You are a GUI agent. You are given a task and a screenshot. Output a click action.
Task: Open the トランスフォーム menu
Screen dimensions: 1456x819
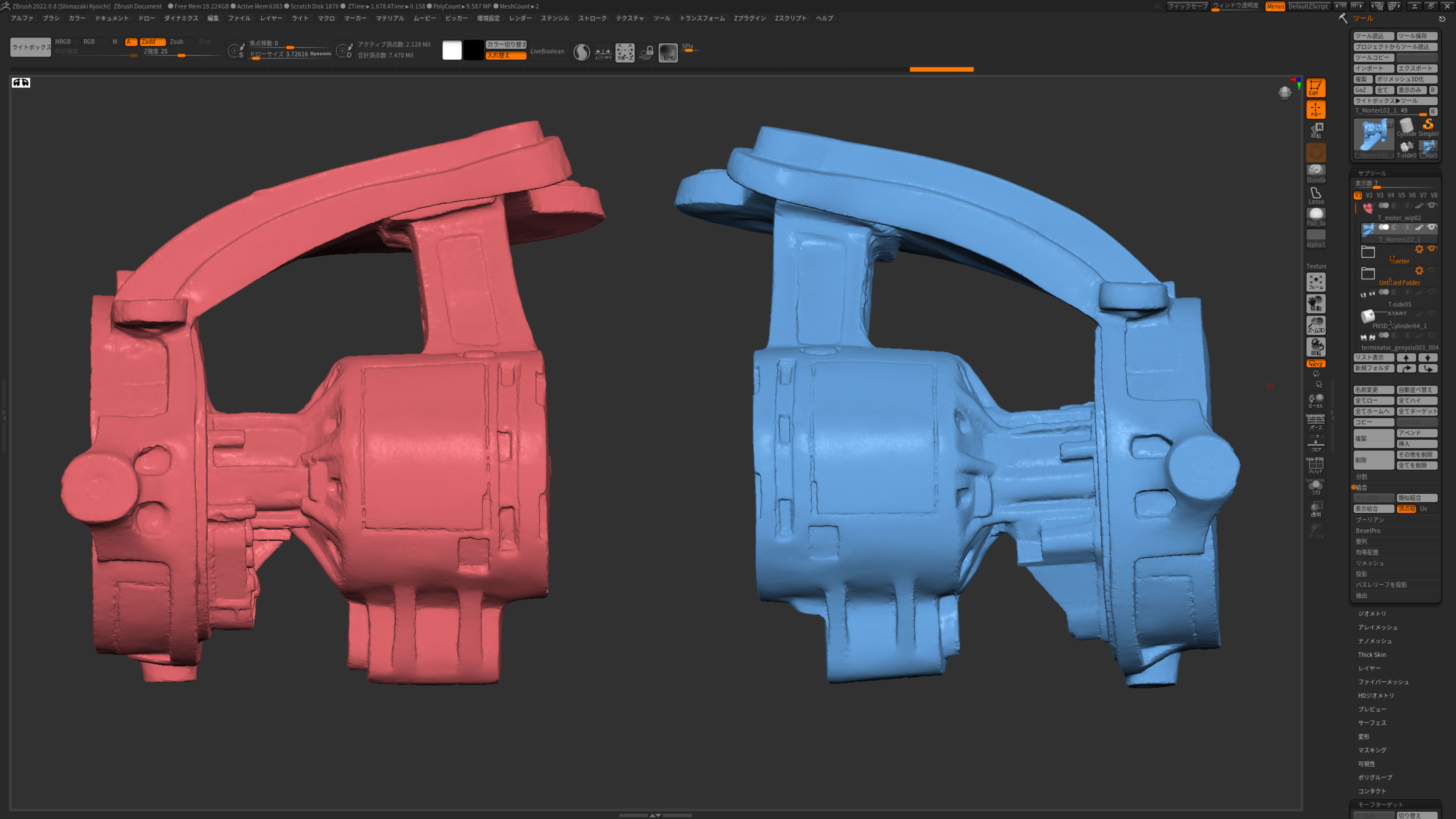702,18
